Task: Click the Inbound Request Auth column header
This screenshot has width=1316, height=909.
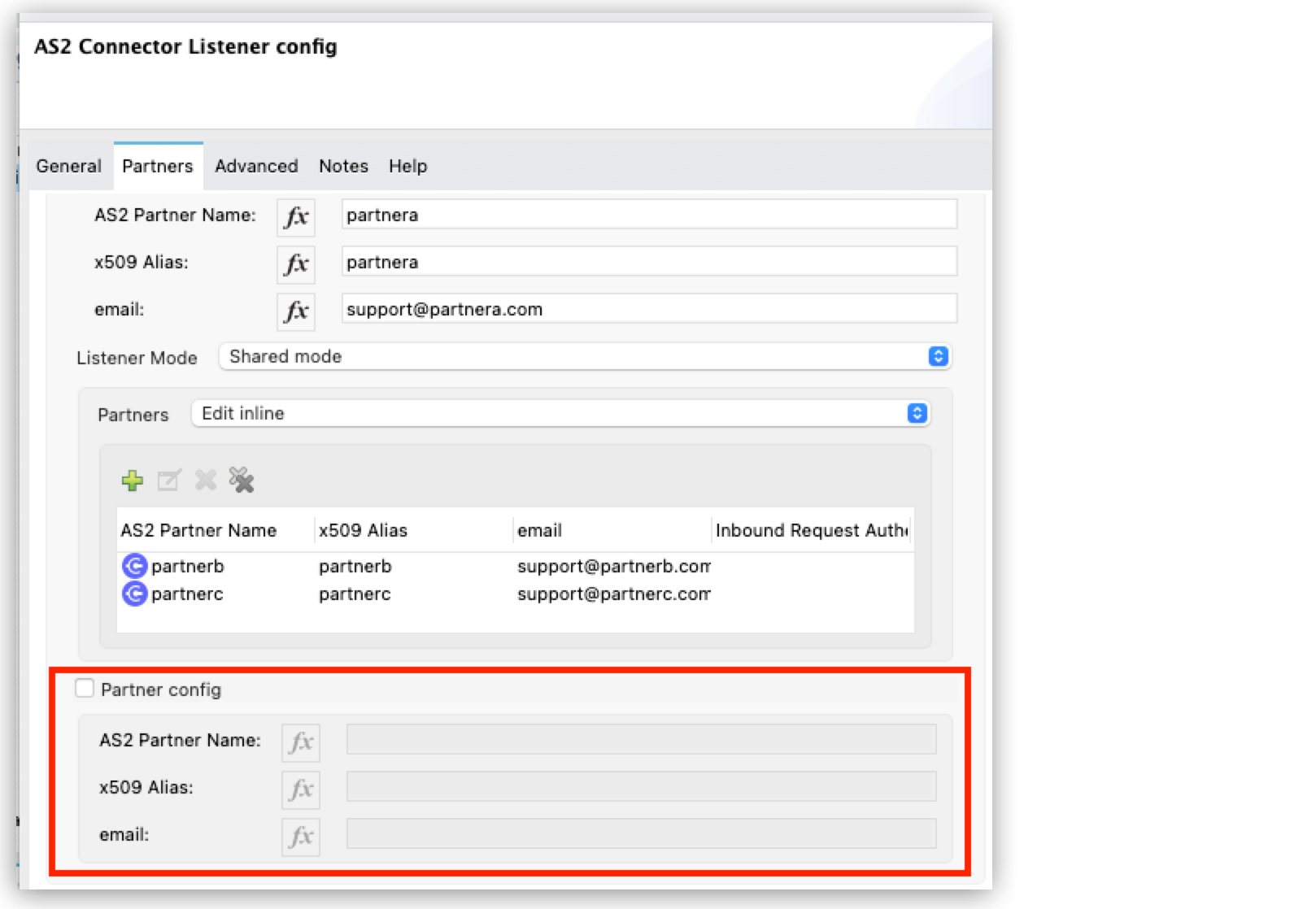Action: click(x=812, y=530)
